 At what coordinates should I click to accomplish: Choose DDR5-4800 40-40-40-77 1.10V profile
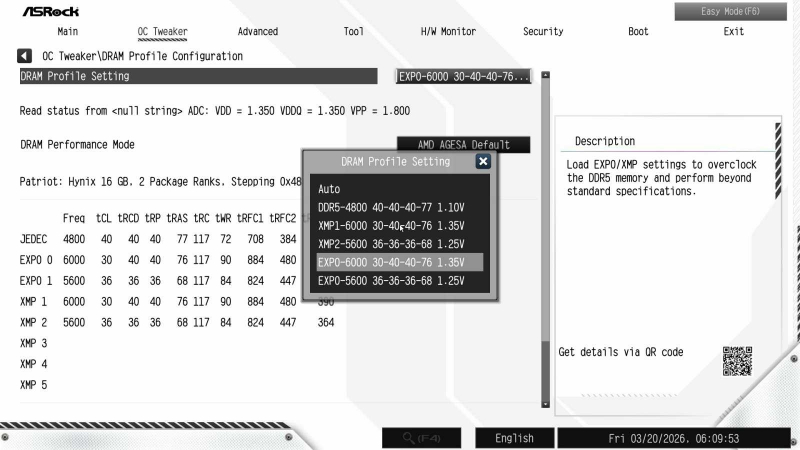[x=391, y=207]
